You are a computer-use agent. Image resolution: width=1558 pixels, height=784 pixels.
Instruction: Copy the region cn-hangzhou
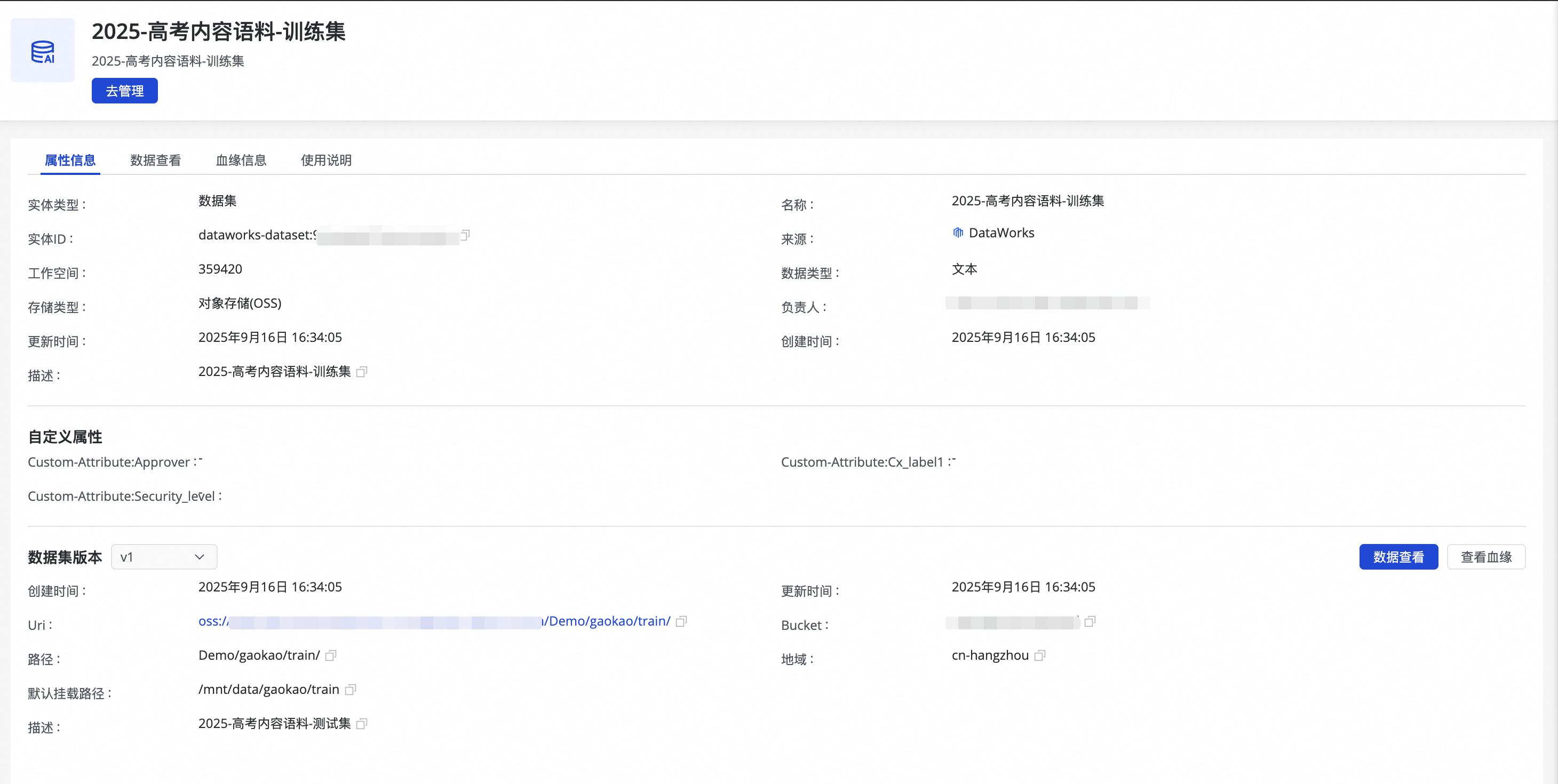[1040, 656]
